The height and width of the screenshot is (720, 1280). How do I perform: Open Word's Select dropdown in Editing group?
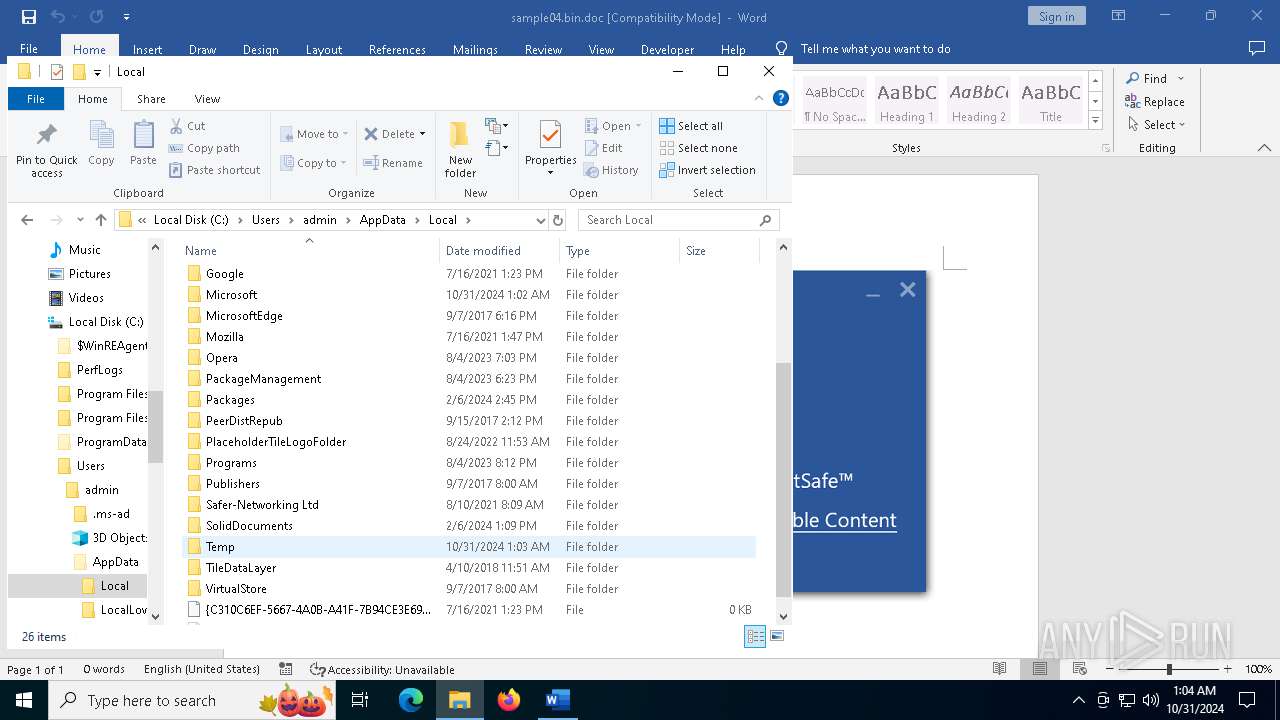pyautogui.click(x=1156, y=124)
